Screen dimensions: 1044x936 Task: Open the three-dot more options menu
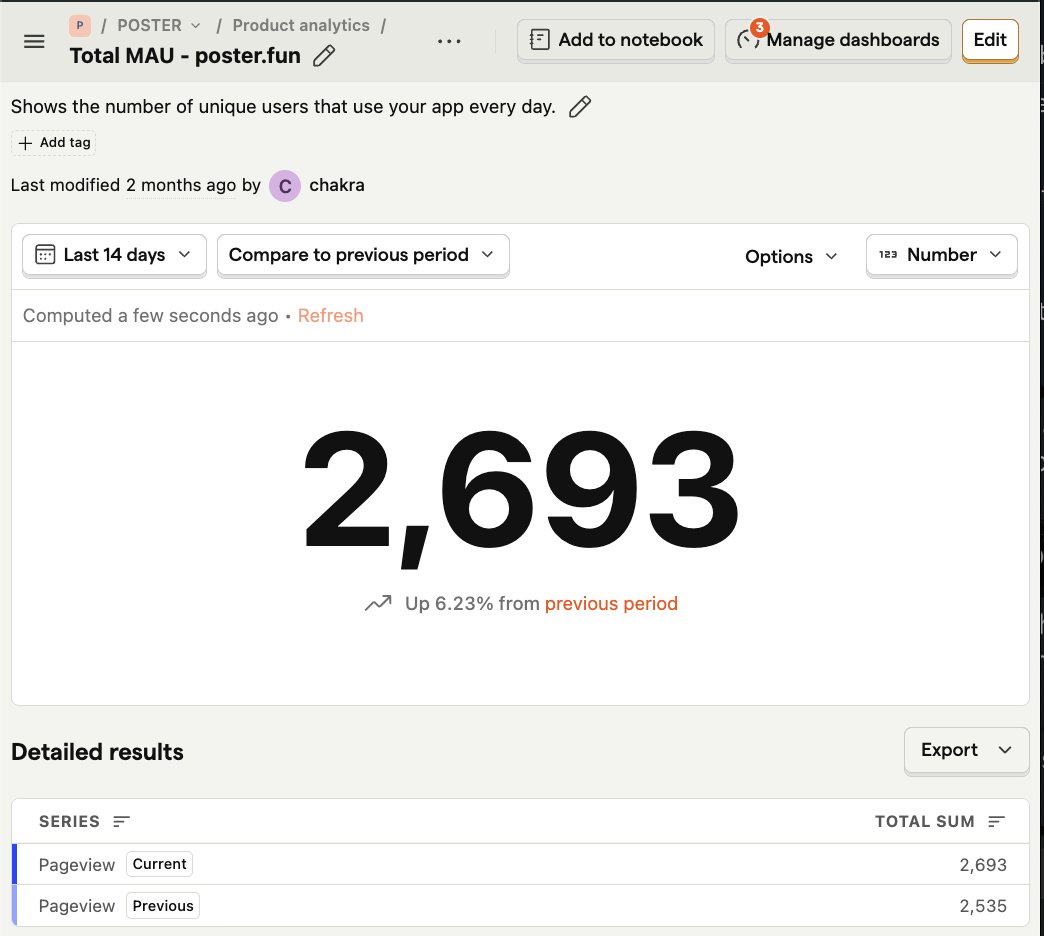pos(449,41)
